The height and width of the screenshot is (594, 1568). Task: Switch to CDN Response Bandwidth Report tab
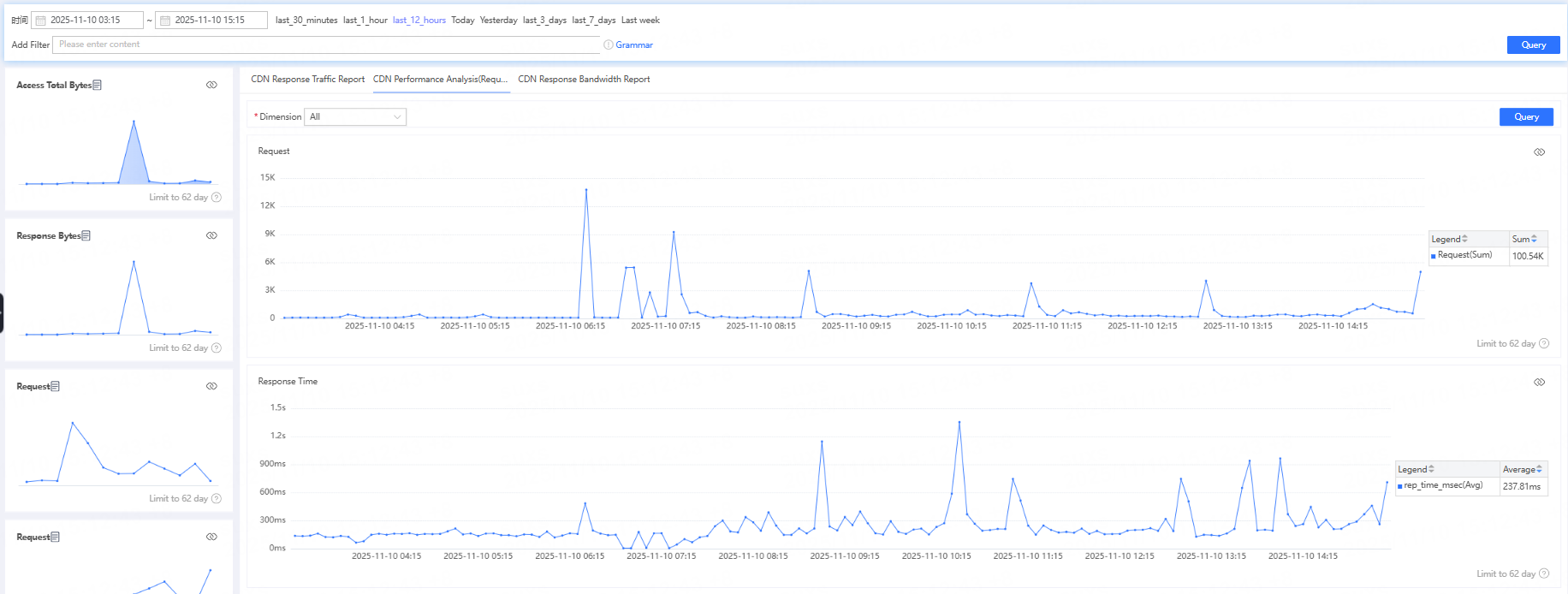click(584, 79)
